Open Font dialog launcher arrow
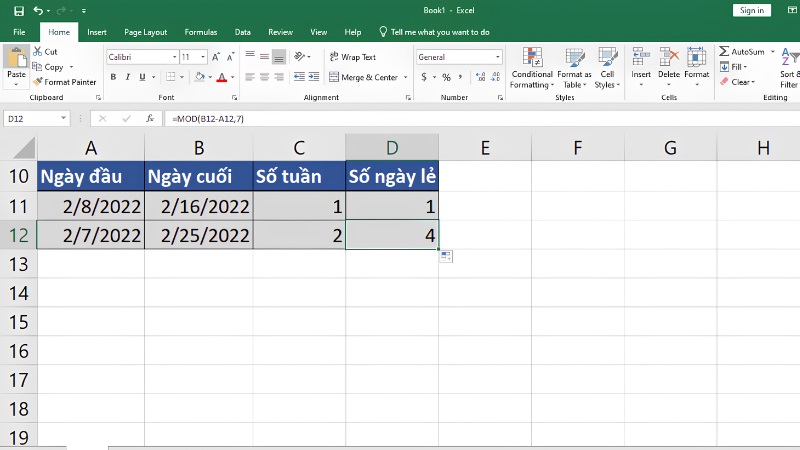The width and height of the screenshot is (800, 450). click(234, 97)
